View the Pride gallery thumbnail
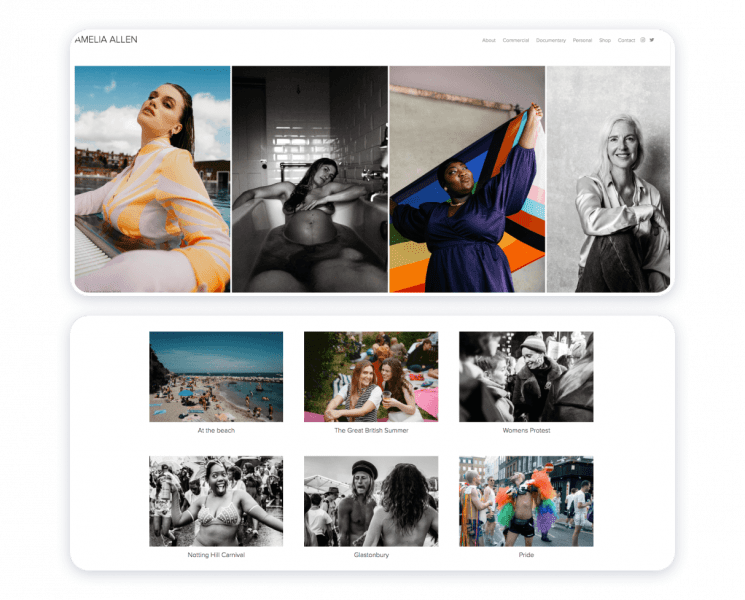 pos(526,501)
